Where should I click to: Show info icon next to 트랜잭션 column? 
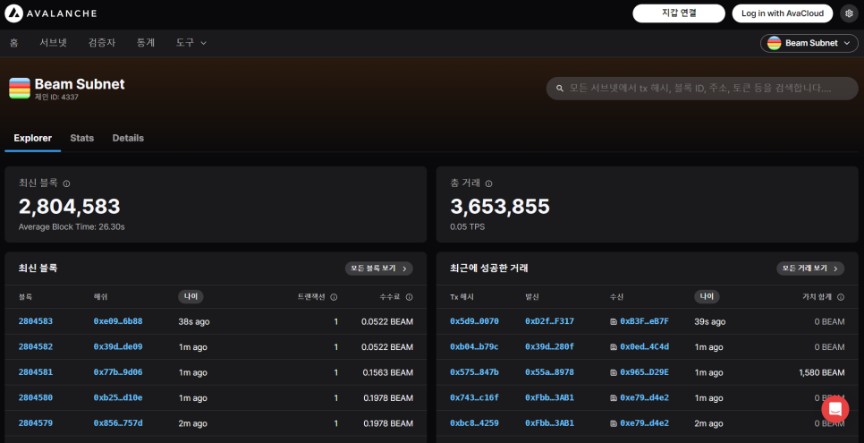pos(333,297)
